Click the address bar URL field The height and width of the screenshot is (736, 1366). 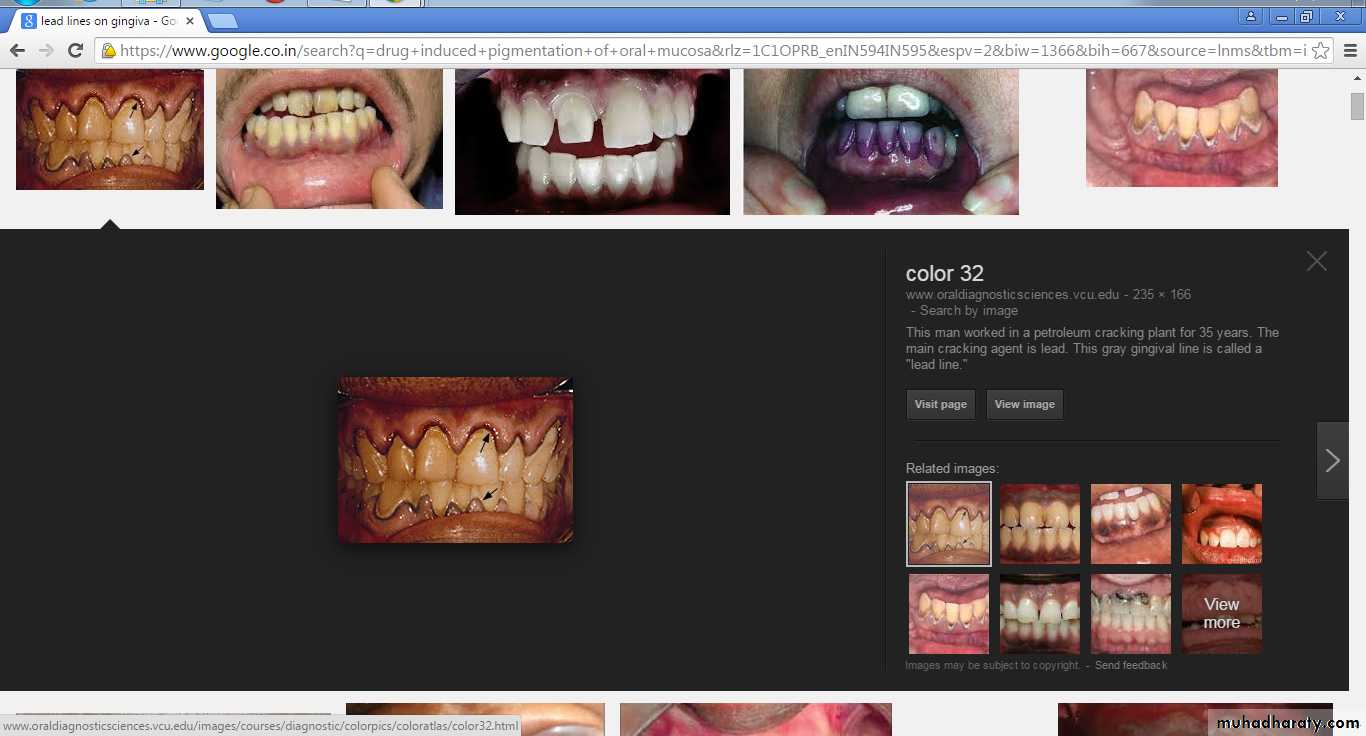[700, 51]
